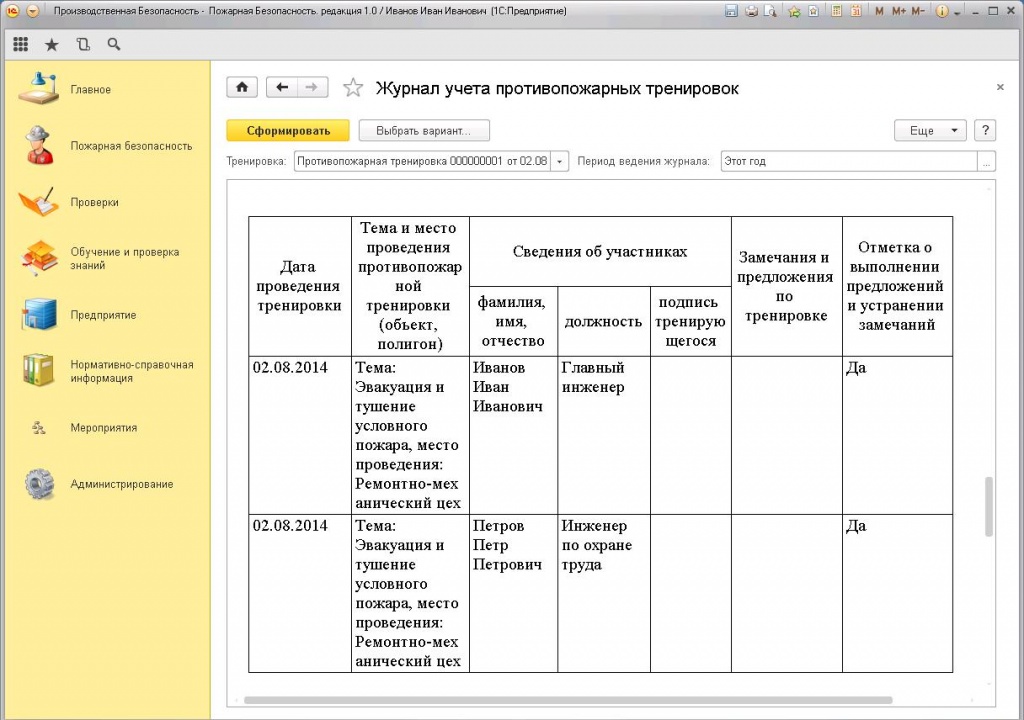
Task: Open the Главное section
Action: tap(108, 90)
